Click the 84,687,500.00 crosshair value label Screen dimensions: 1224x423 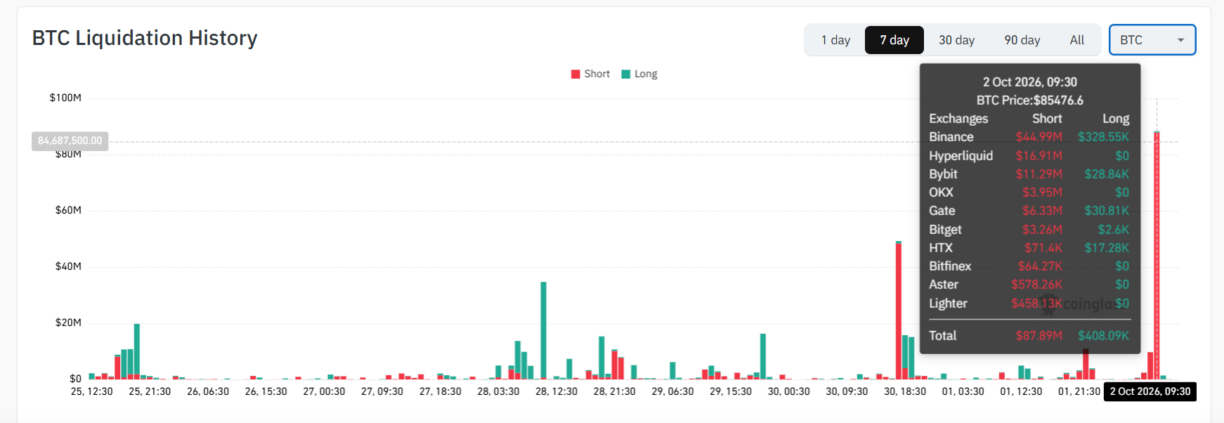pos(70,141)
